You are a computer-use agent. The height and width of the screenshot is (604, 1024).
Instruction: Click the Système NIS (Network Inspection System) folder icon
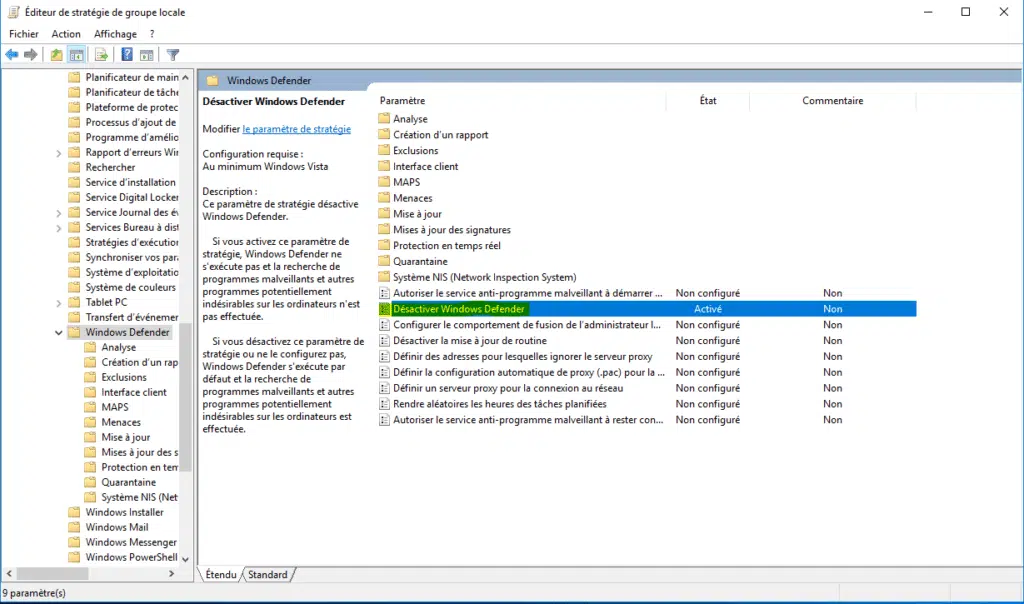(384, 277)
